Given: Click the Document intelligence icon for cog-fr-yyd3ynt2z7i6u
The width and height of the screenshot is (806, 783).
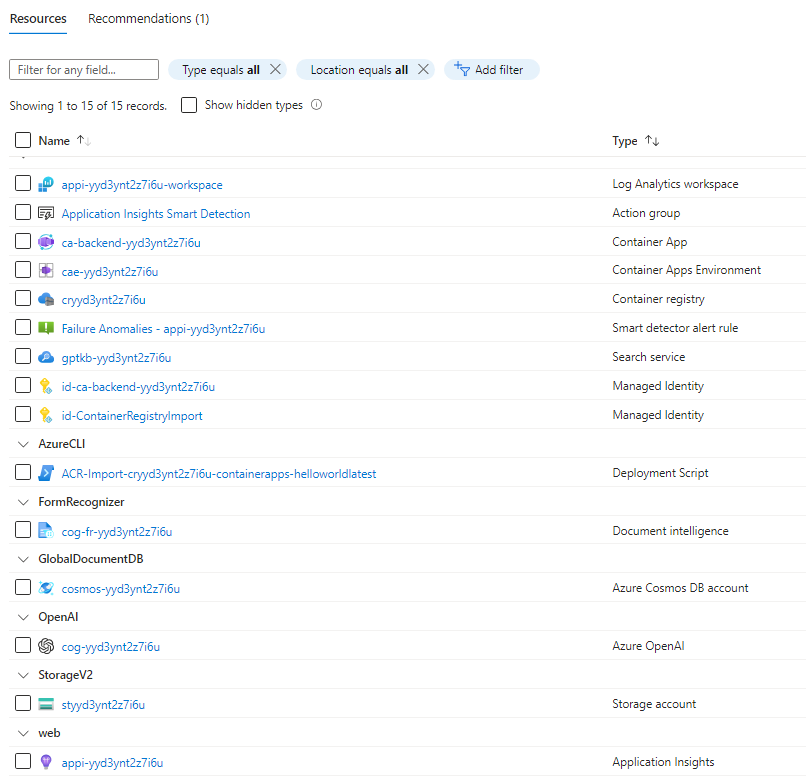Looking at the screenshot, I should coord(46,531).
